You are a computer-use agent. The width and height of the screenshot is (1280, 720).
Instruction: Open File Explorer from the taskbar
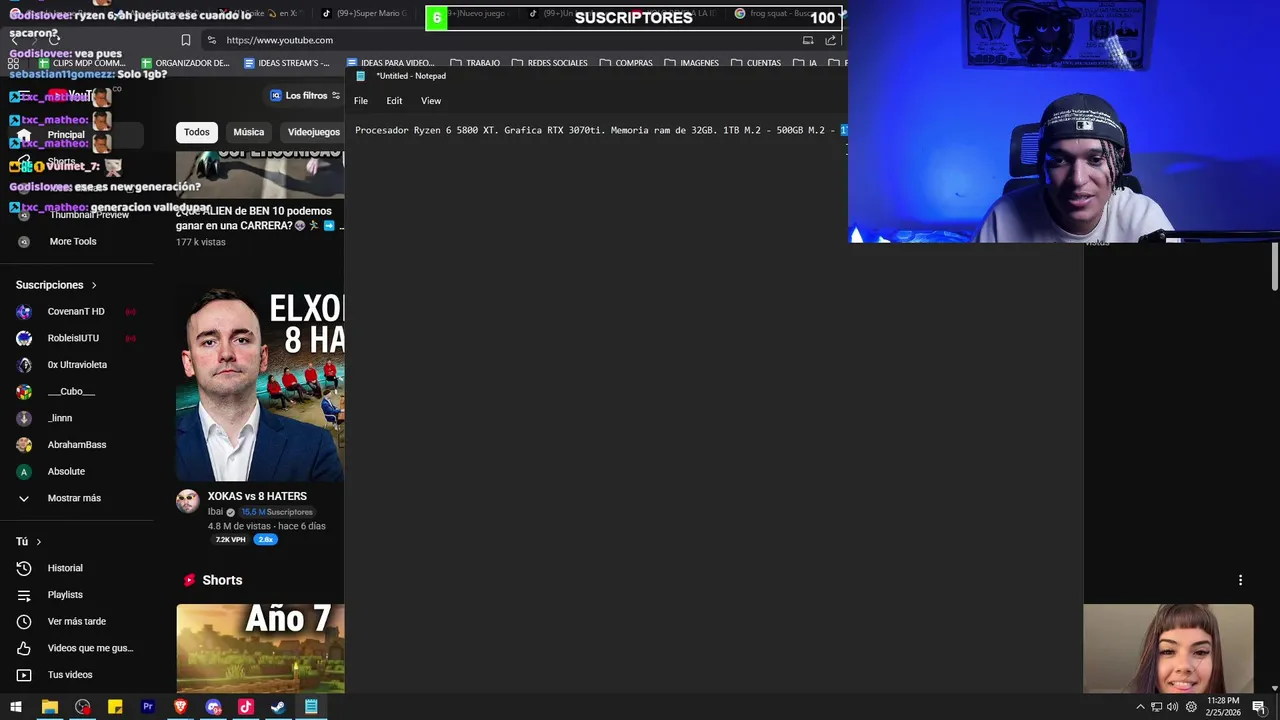click(49, 707)
